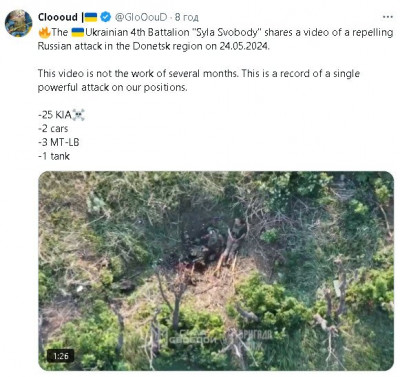
Task: Click the skull emoji next to 25 KIA
Action: pyautogui.click(x=78, y=115)
